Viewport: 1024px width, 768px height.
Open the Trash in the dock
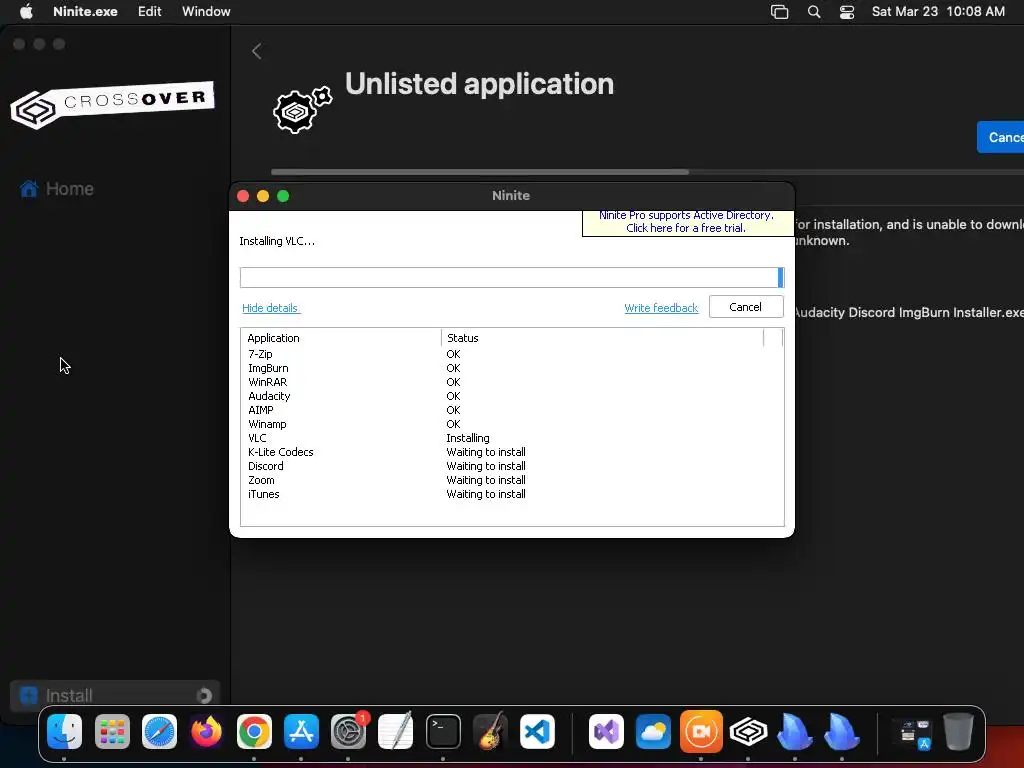click(x=958, y=731)
